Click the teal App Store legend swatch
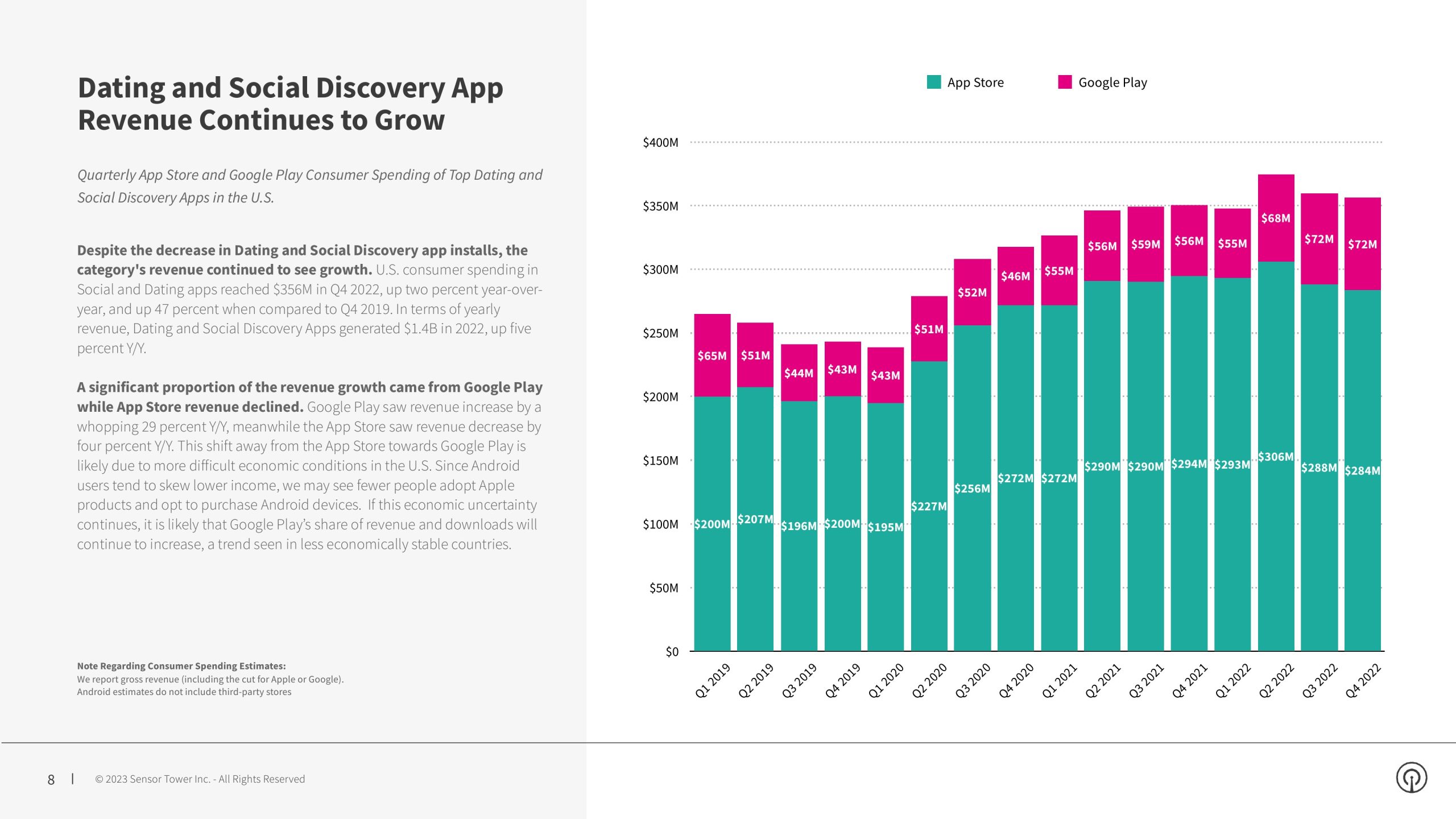The image size is (1456, 819). [x=934, y=82]
